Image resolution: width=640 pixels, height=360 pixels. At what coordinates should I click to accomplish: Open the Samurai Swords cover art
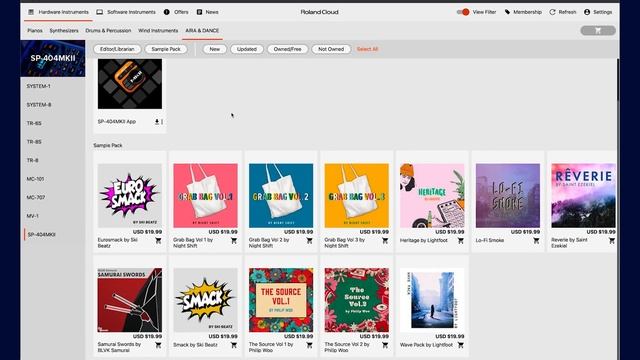[x=130, y=300]
